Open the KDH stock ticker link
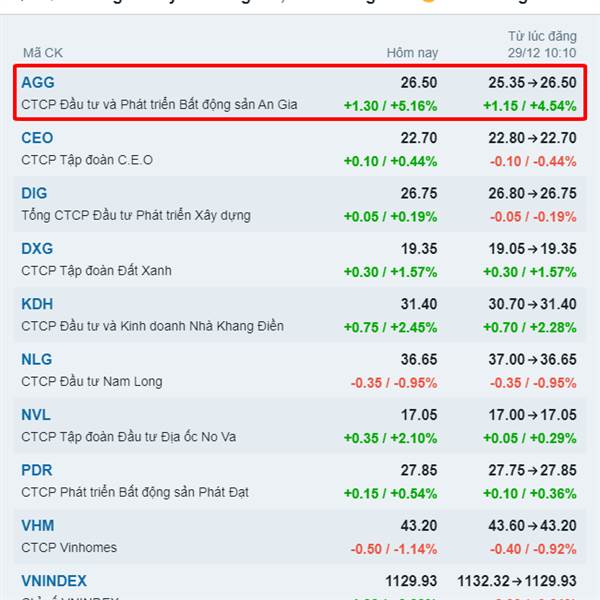Screen dimensions: 600x600 pyautogui.click(x=37, y=304)
